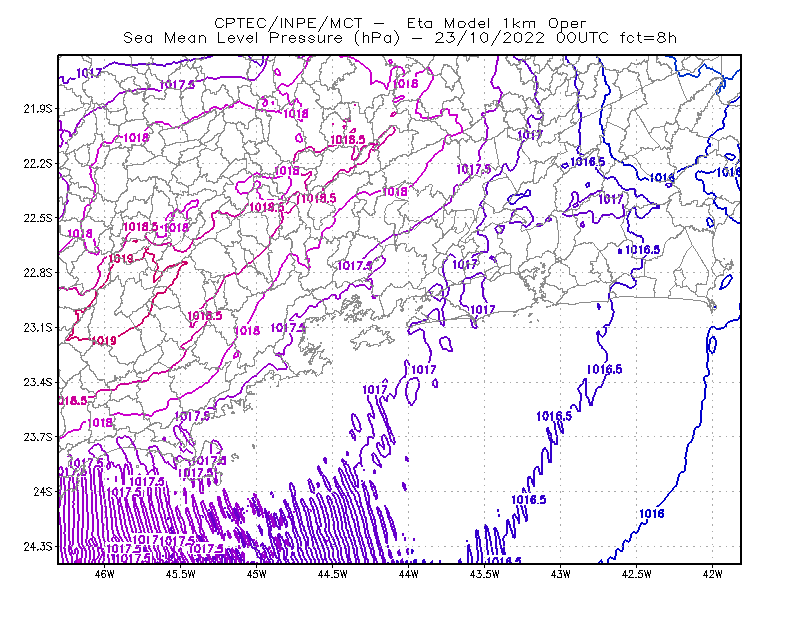Click the '44W' longitude axis label
This screenshot has height=618, width=800.
tap(409, 574)
